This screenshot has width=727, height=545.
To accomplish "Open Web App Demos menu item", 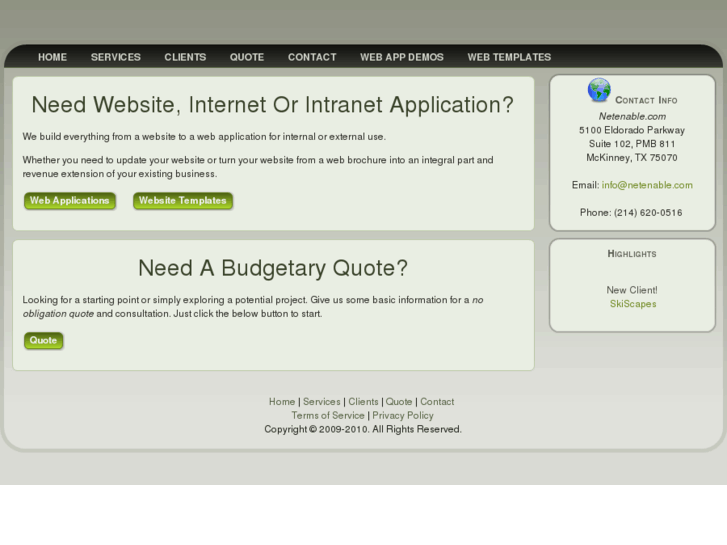I will pos(402,57).
